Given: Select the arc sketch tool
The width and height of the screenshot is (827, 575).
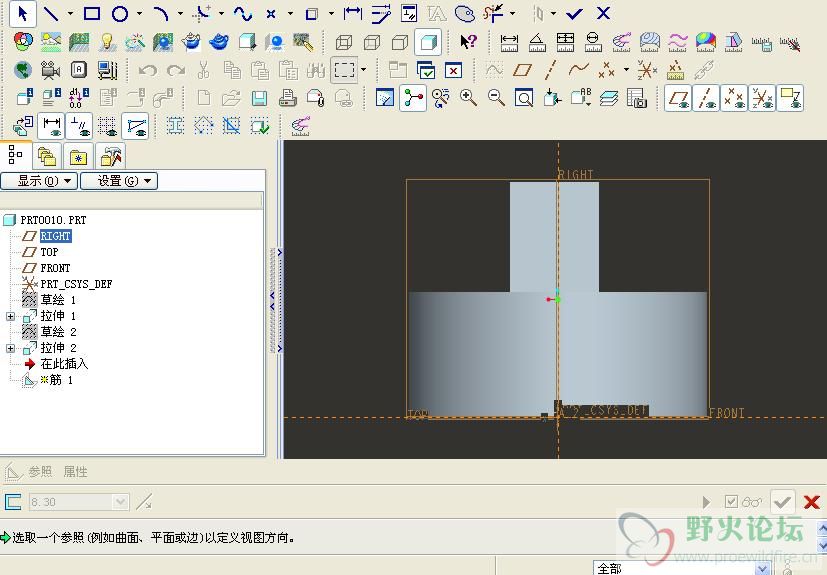Looking at the screenshot, I should click(x=160, y=14).
